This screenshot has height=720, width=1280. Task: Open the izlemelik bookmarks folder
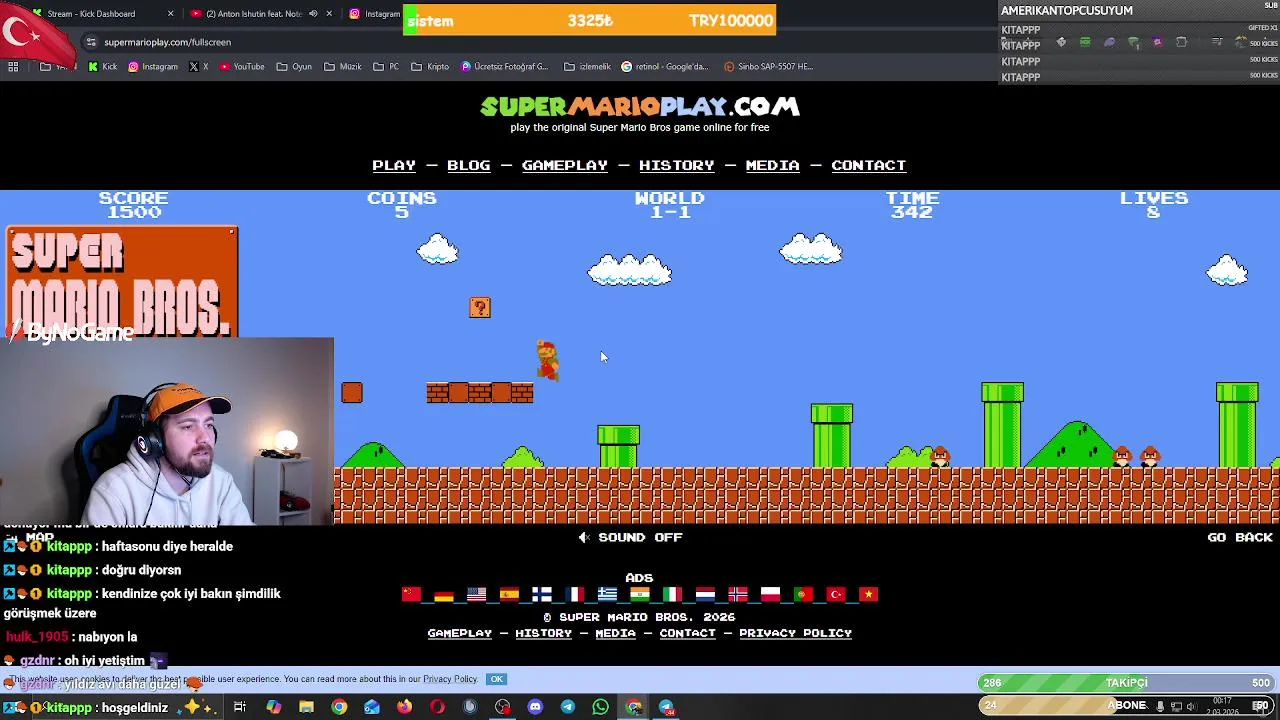tap(587, 67)
